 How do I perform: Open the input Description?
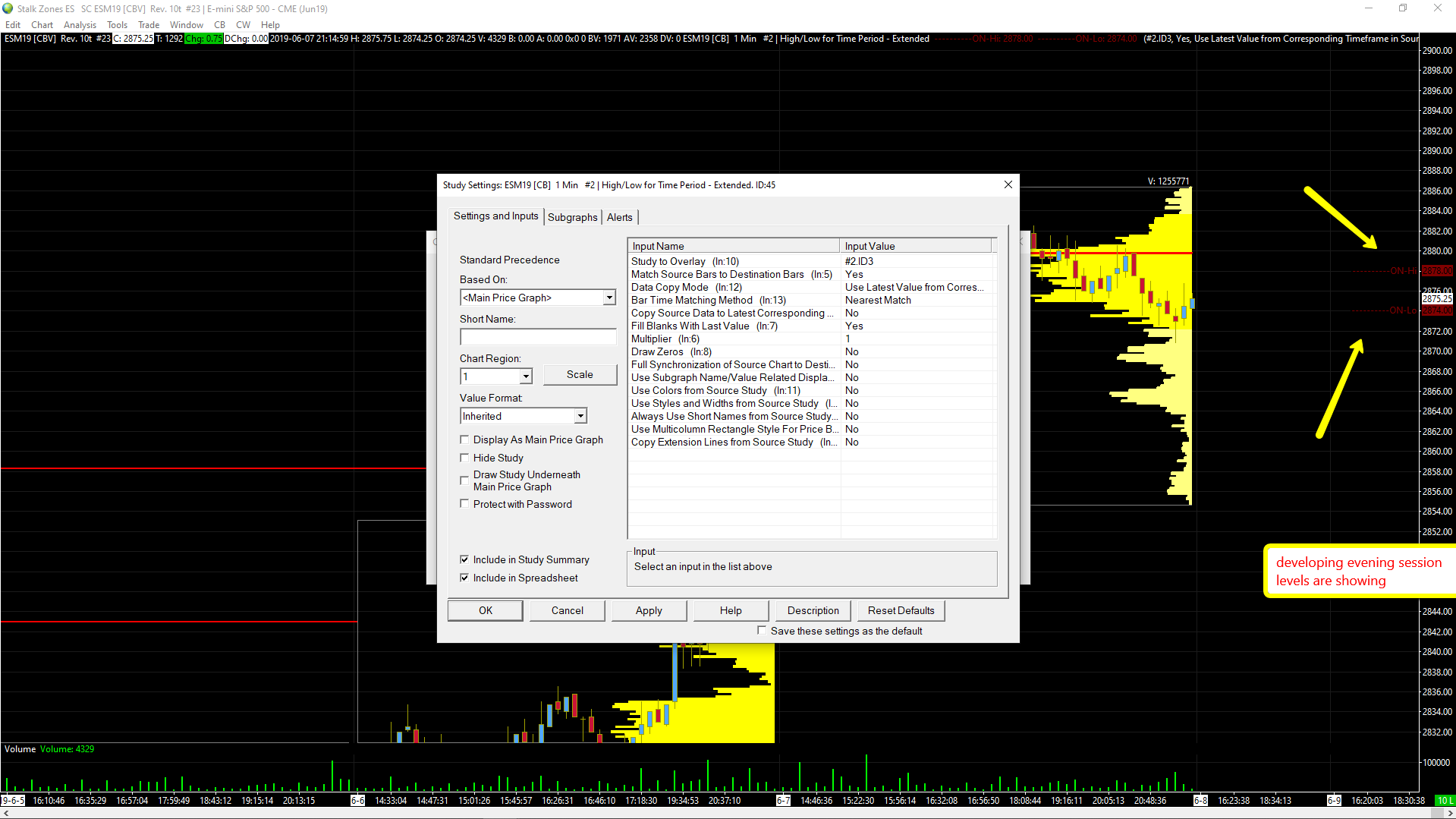813,610
